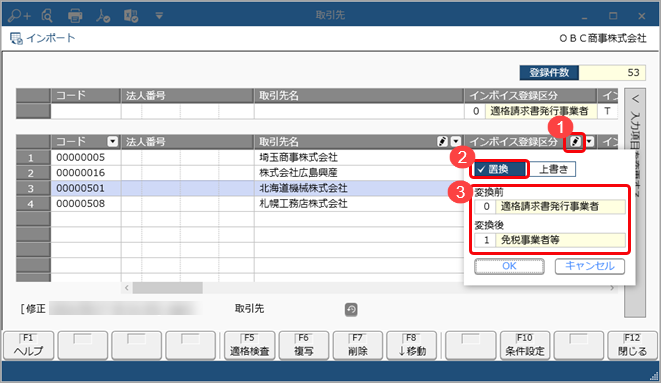Click the PDF export icon

103,16
